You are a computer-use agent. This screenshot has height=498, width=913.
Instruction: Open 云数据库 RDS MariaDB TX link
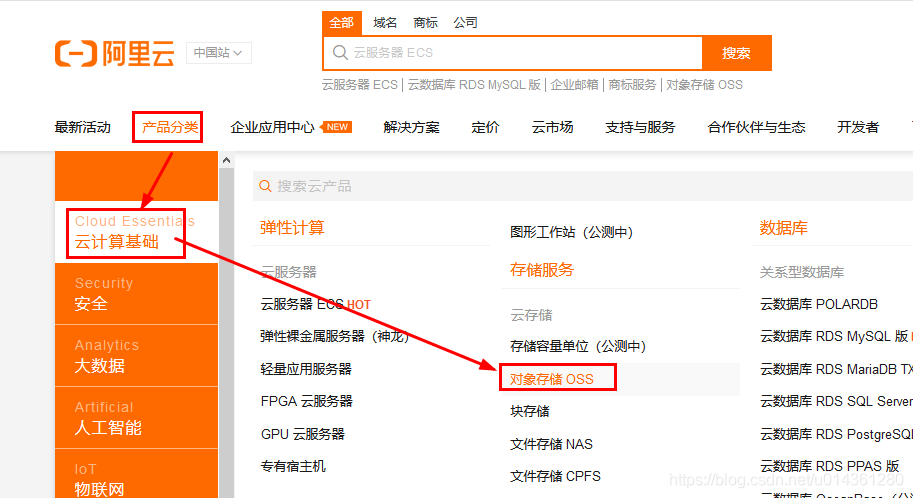click(x=836, y=369)
